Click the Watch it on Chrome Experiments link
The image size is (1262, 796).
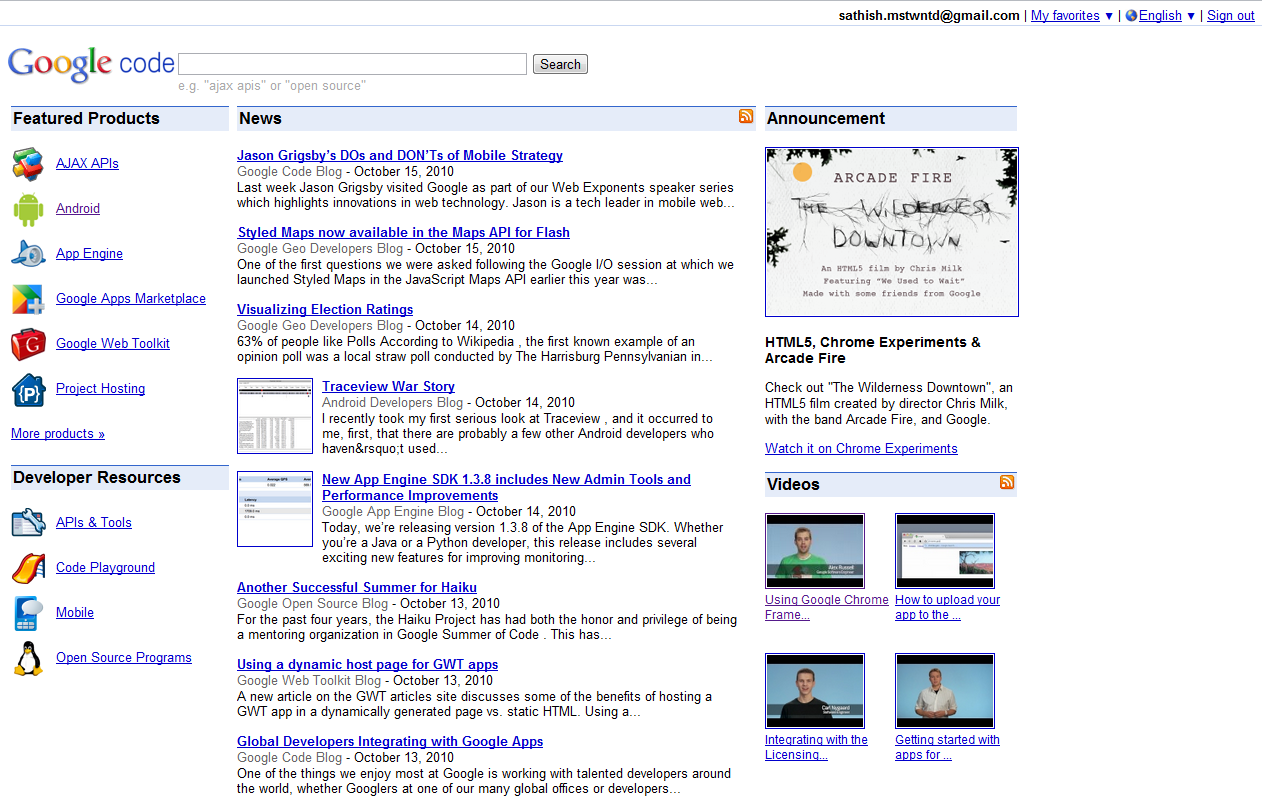(x=861, y=448)
